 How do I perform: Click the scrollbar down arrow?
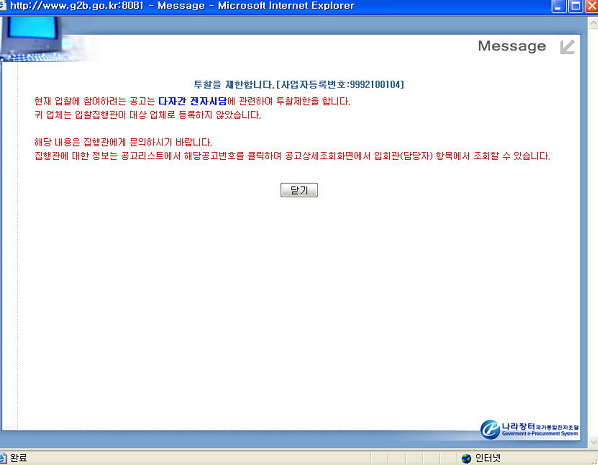pos(593,442)
